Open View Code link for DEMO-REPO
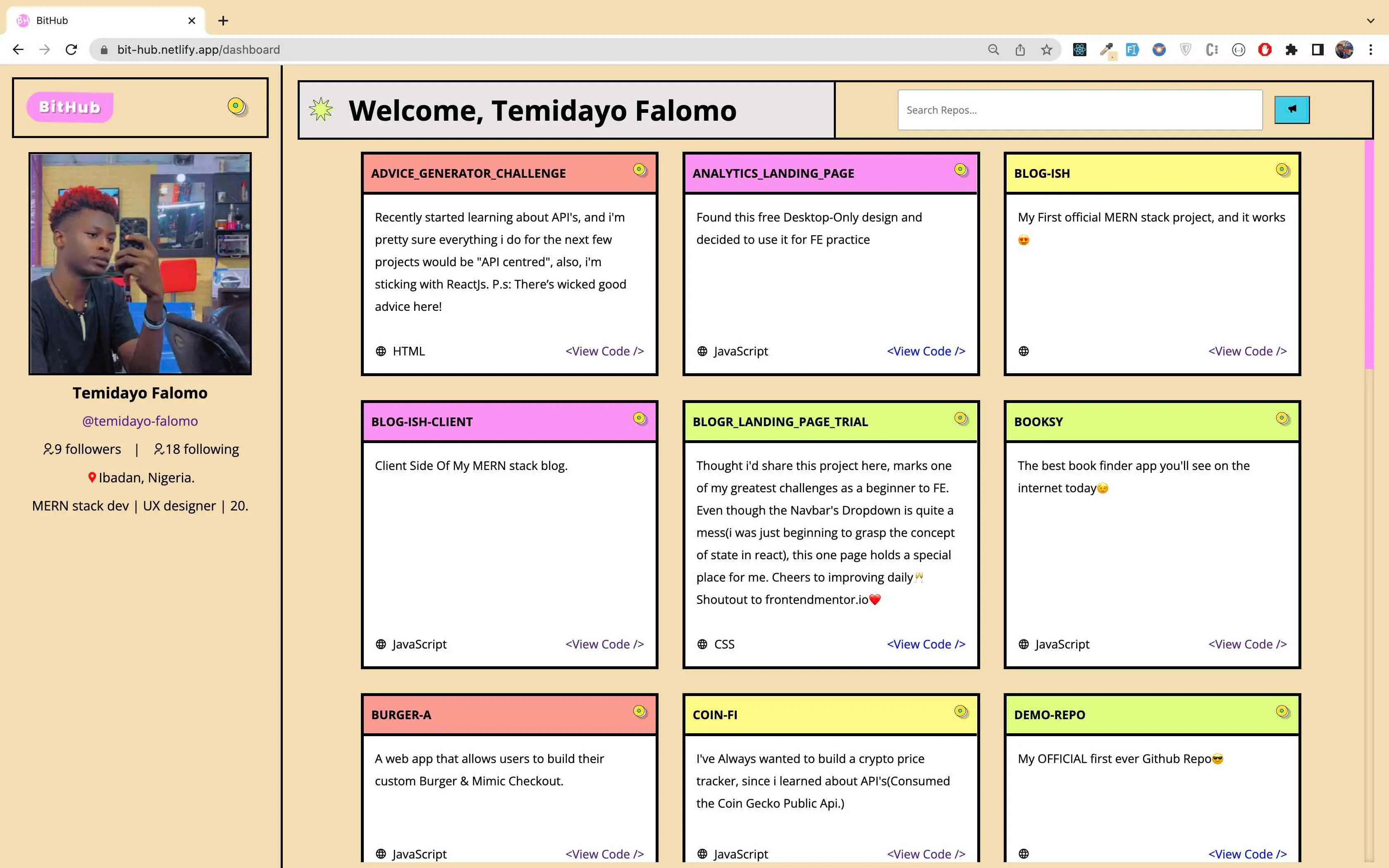 pyautogui.click(x=1247, y=854)
